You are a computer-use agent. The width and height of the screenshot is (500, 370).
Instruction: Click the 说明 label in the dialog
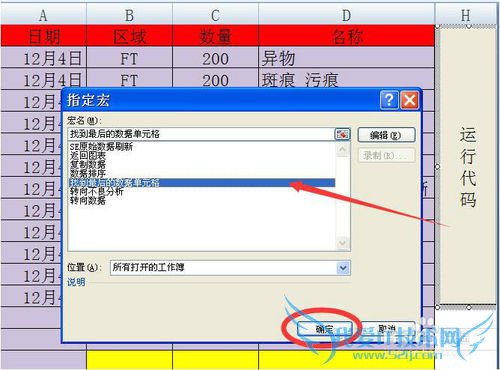pos(76,282)
